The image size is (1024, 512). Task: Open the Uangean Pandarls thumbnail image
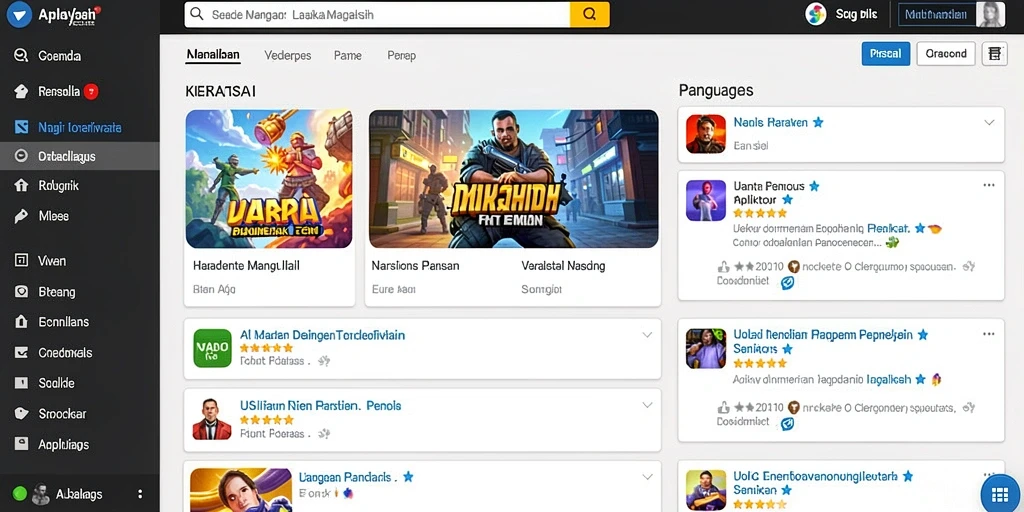[x=241, y=490]
